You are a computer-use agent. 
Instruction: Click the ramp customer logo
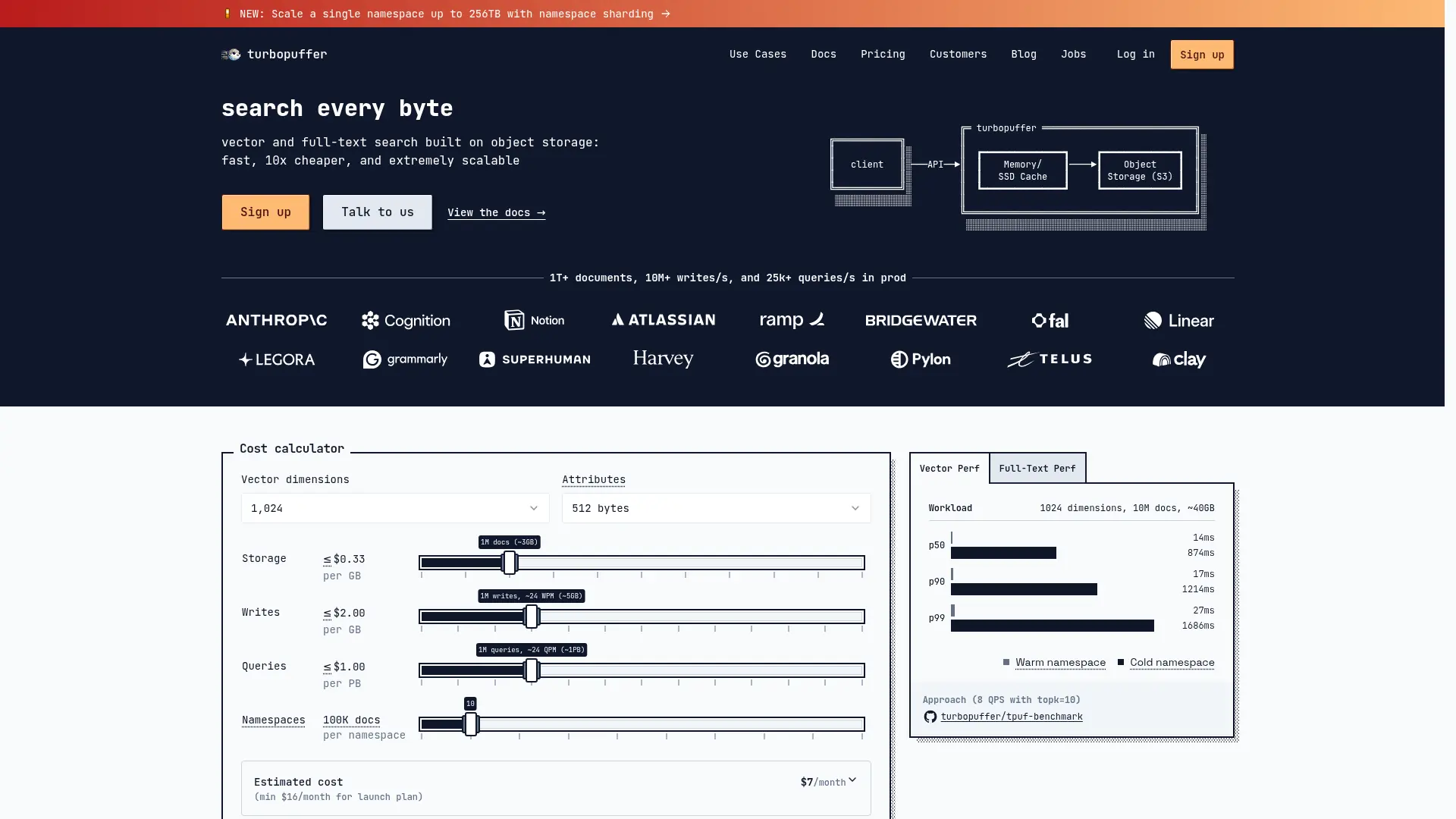[792, 320]
